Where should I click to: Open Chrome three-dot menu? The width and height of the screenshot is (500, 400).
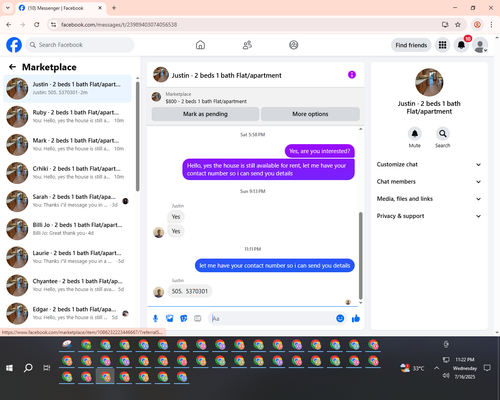491,25
